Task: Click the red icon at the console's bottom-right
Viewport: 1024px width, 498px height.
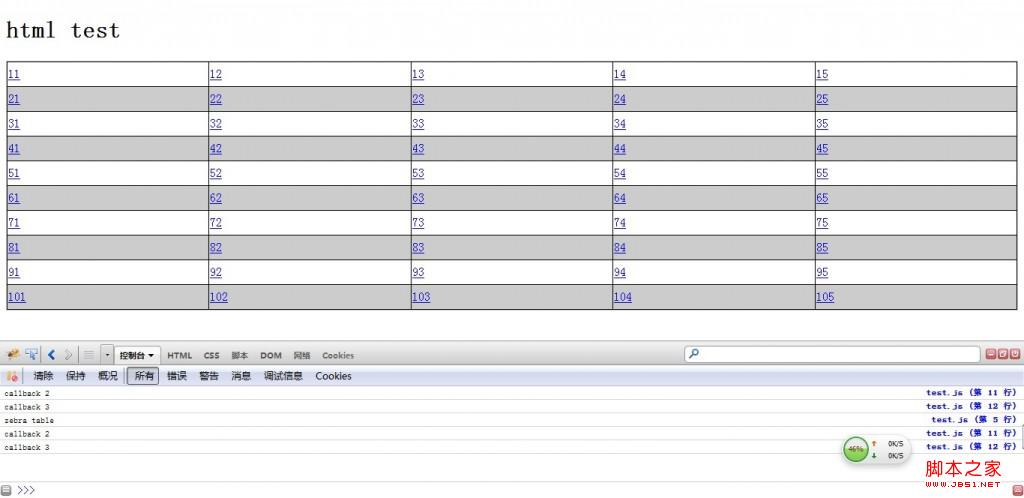Action: coord(1015,490)
